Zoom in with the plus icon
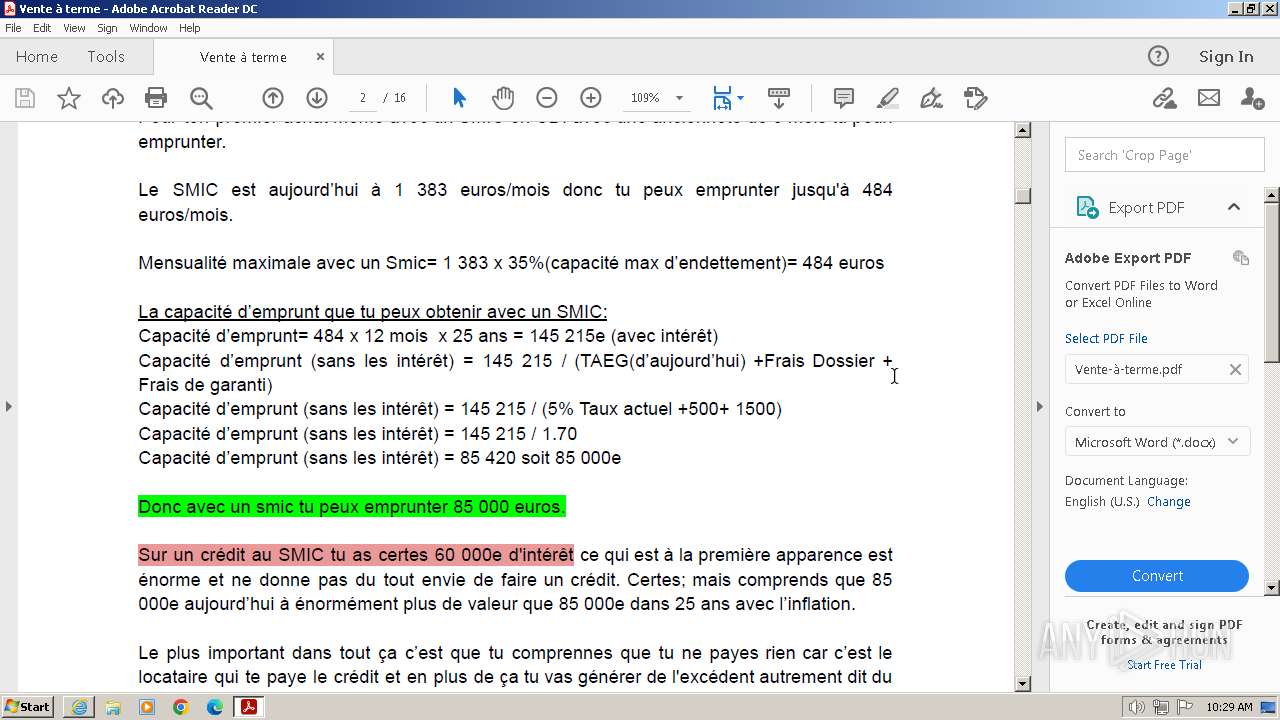1280x720 pixels. coord(591,98)
